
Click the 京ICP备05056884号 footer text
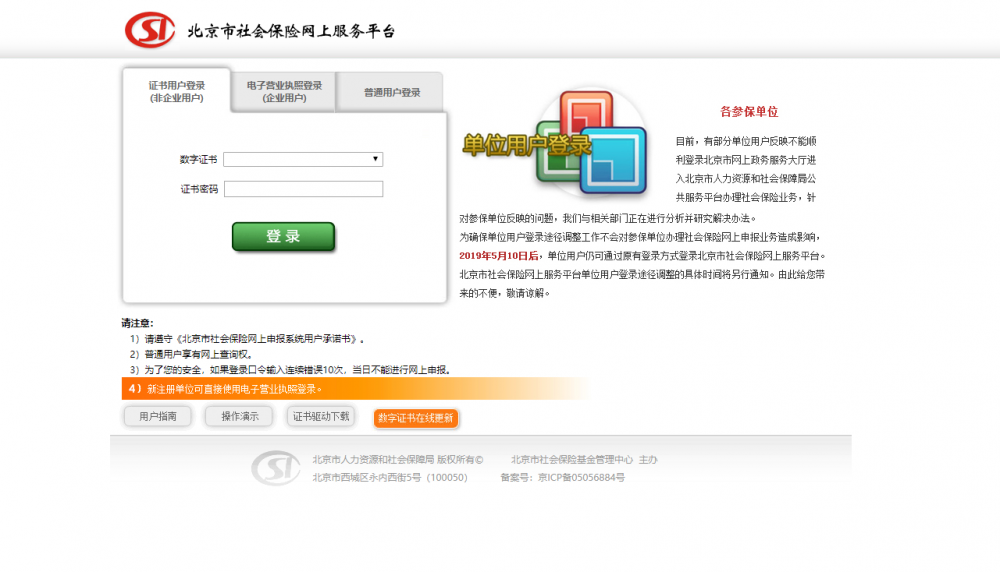581,478
